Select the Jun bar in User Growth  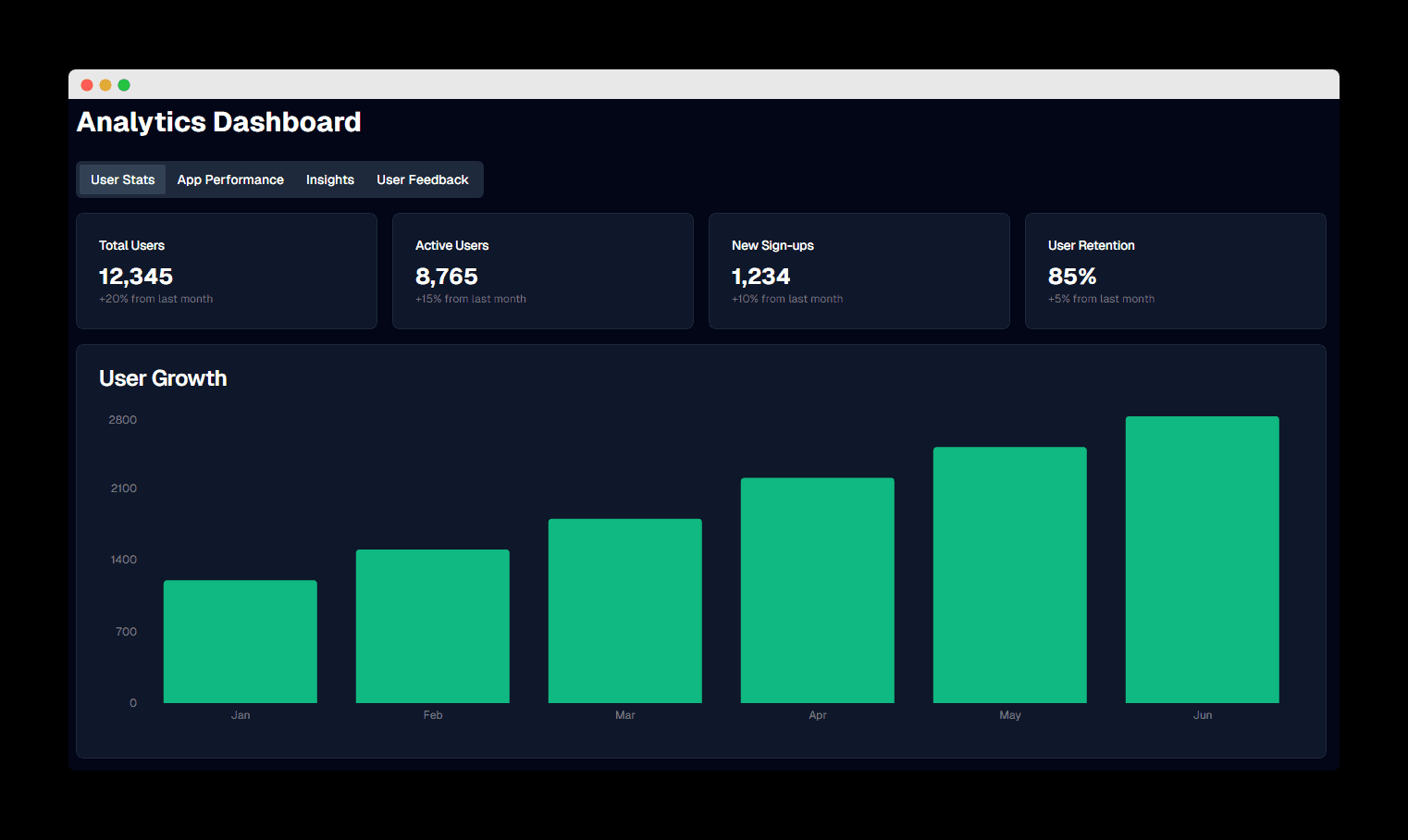point(1203,560)
